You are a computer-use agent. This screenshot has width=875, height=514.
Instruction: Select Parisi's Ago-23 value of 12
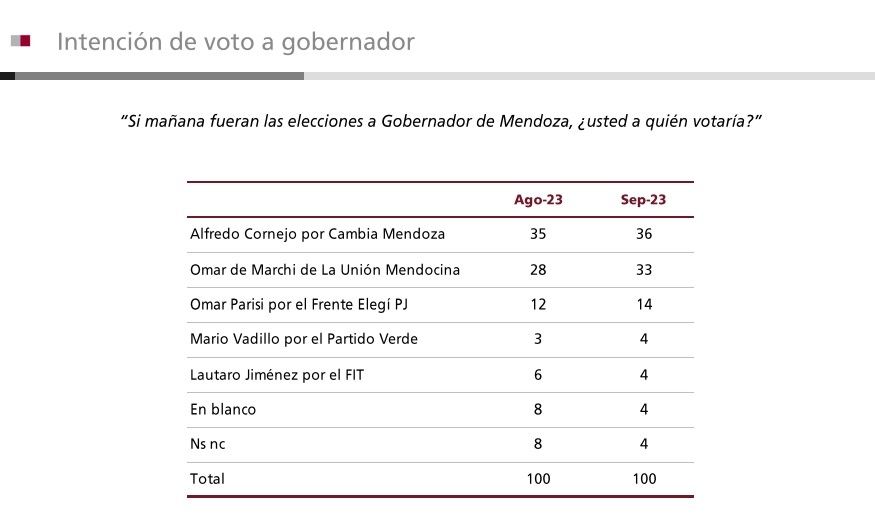pyautogui.click(x=538, y=305)
